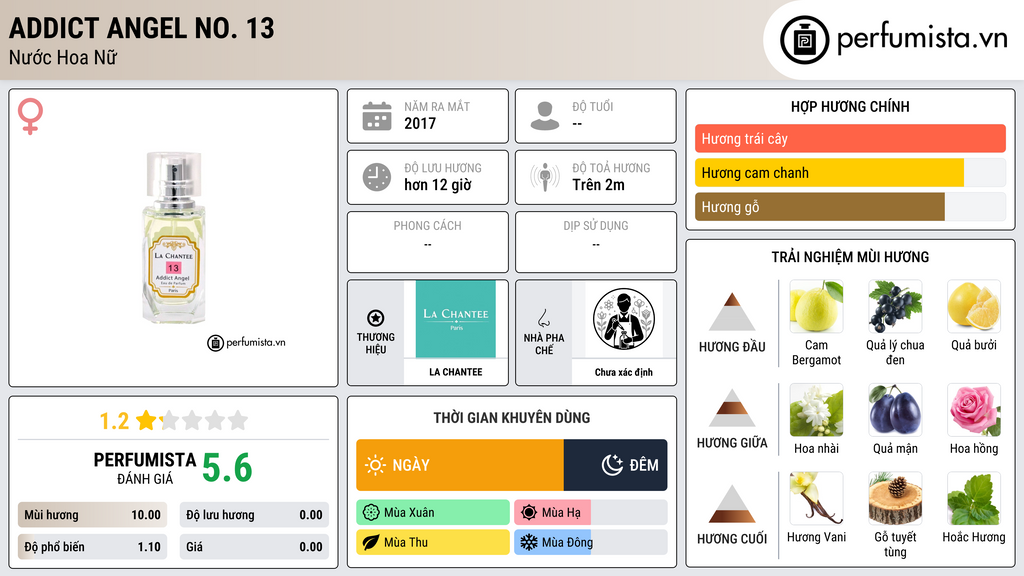Click the sillage value Trên 2m
The width and height of the screenshot is (1024, 576).
tap(598, 185)
